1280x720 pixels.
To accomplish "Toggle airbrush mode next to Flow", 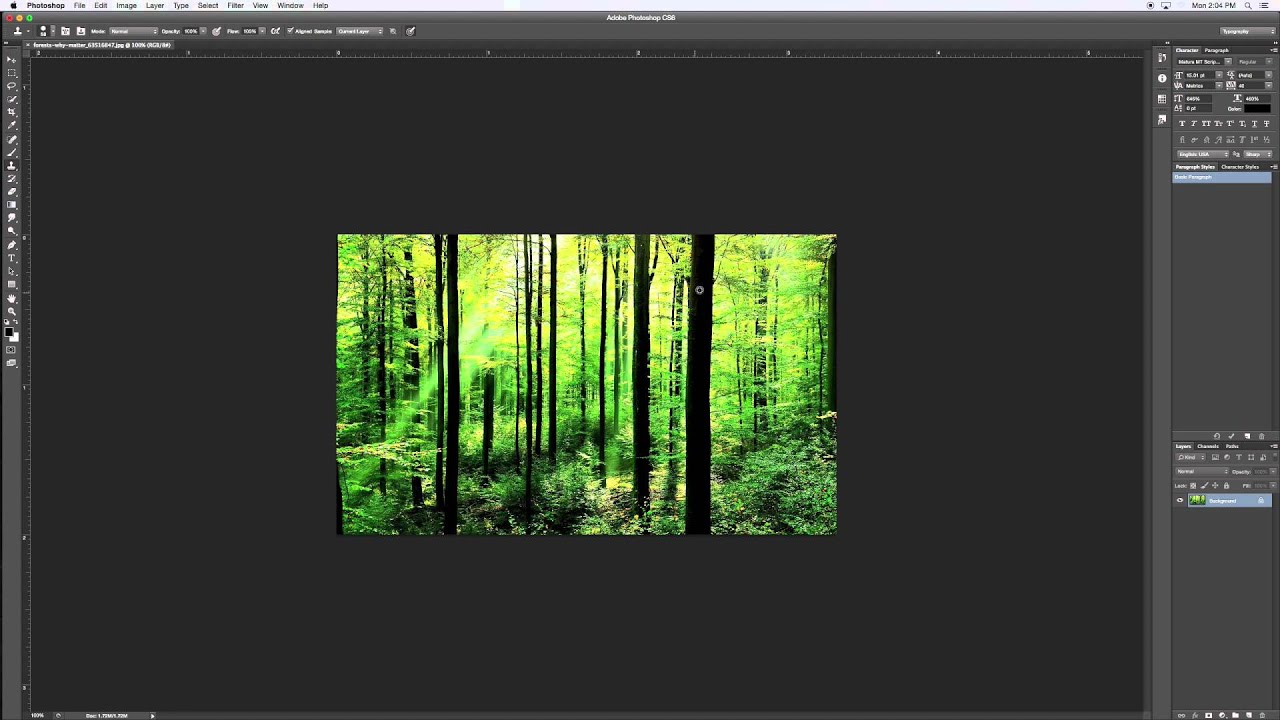I will (275, 31).
